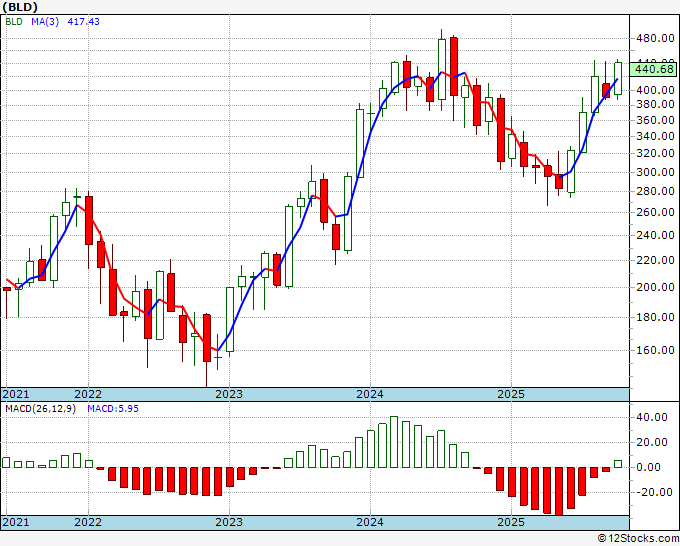Viewport: 680px width, 546px height.
Task: Click the 320.00 price axis label
Action: click(655, 153)
